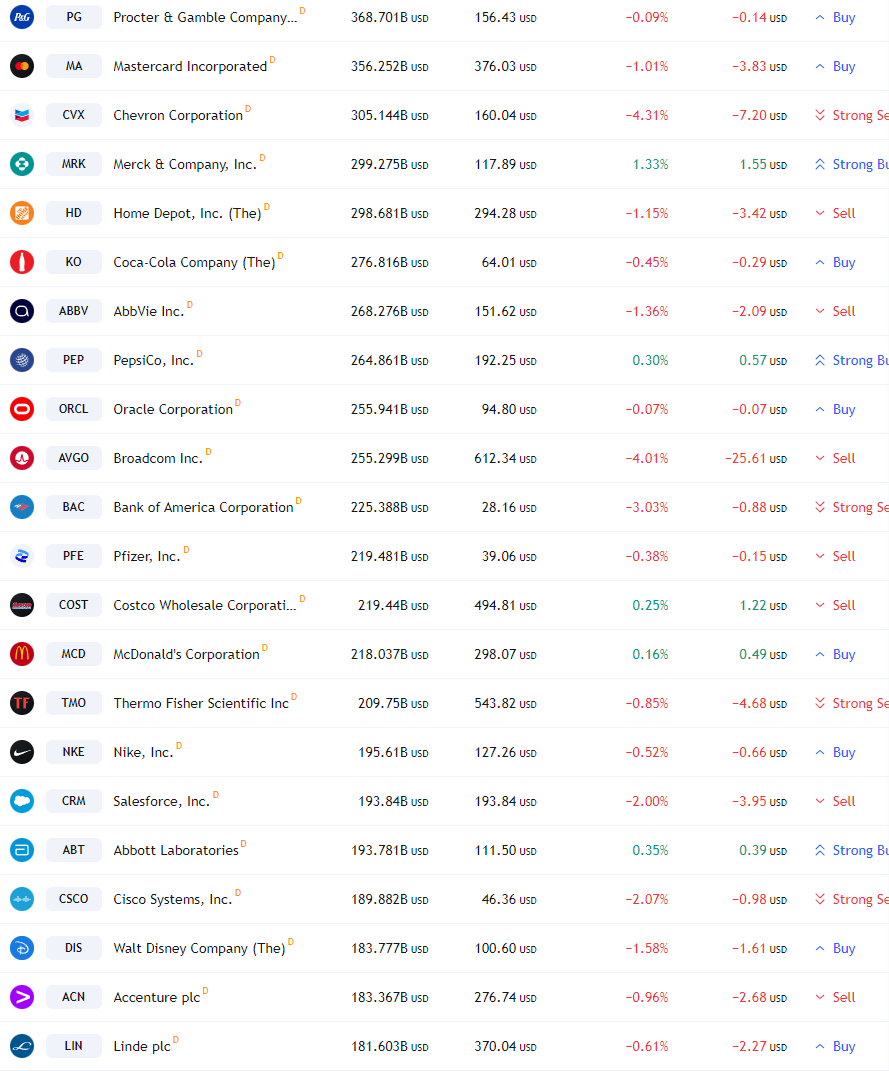Open the CVX ticker symbol
889x1071 pixels.
(74, 115)
